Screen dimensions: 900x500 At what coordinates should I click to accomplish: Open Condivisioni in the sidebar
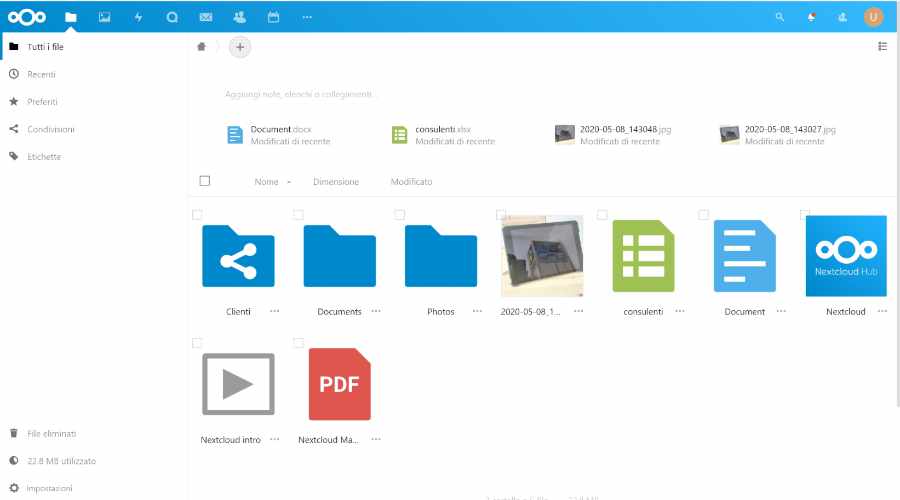pos(50,129)
